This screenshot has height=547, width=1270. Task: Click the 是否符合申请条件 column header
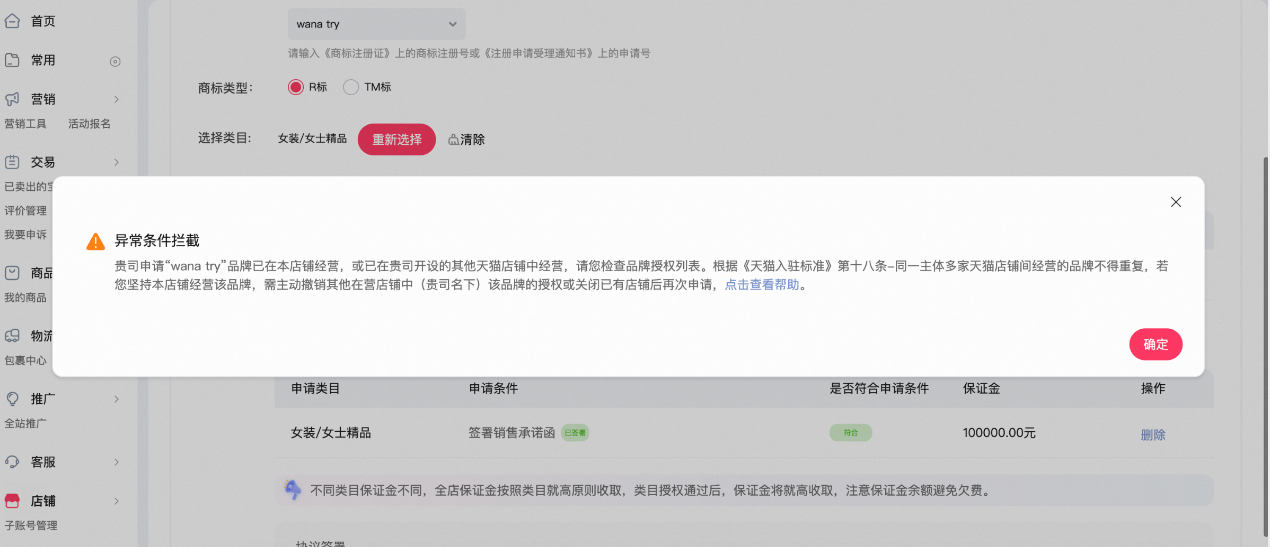pos(879,388)
